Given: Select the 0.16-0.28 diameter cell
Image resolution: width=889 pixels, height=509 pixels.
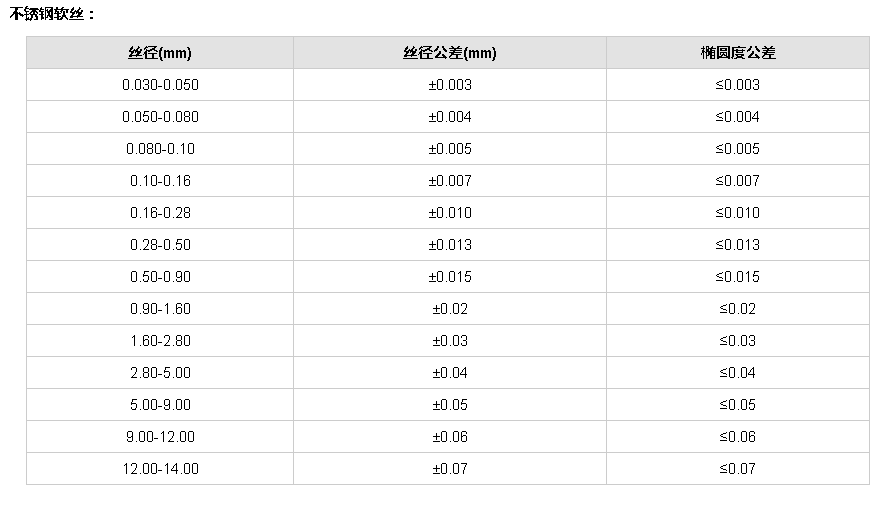Looking at the screenshot, I should [160, 213].
